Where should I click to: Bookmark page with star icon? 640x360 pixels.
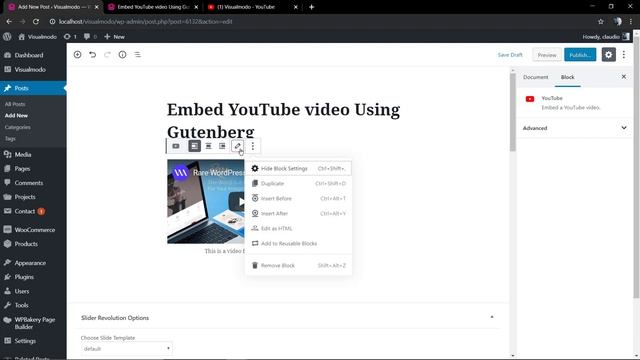pos(600,21)
